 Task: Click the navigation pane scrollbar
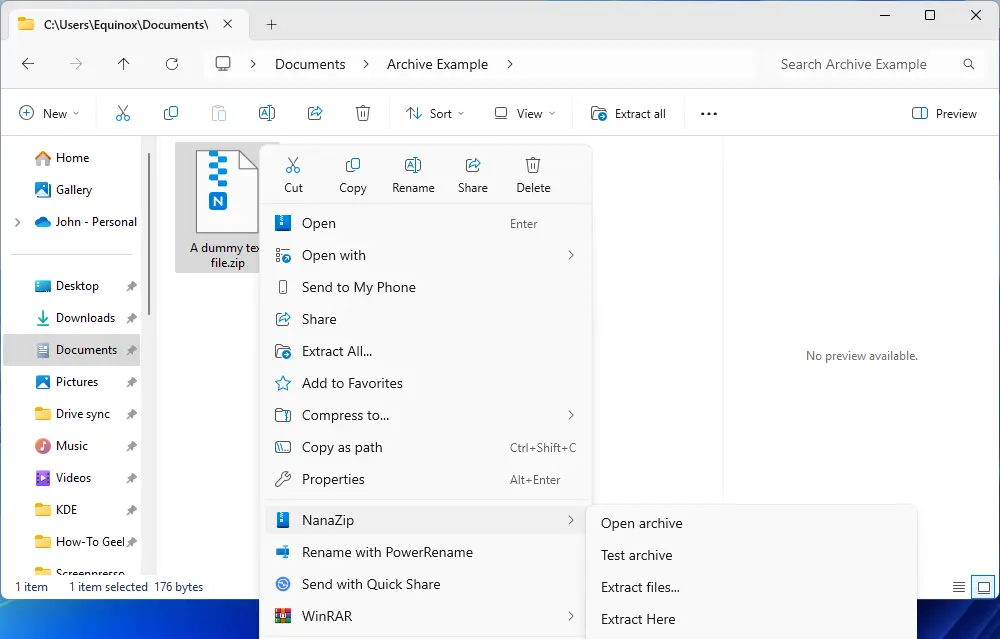(149, 234)
